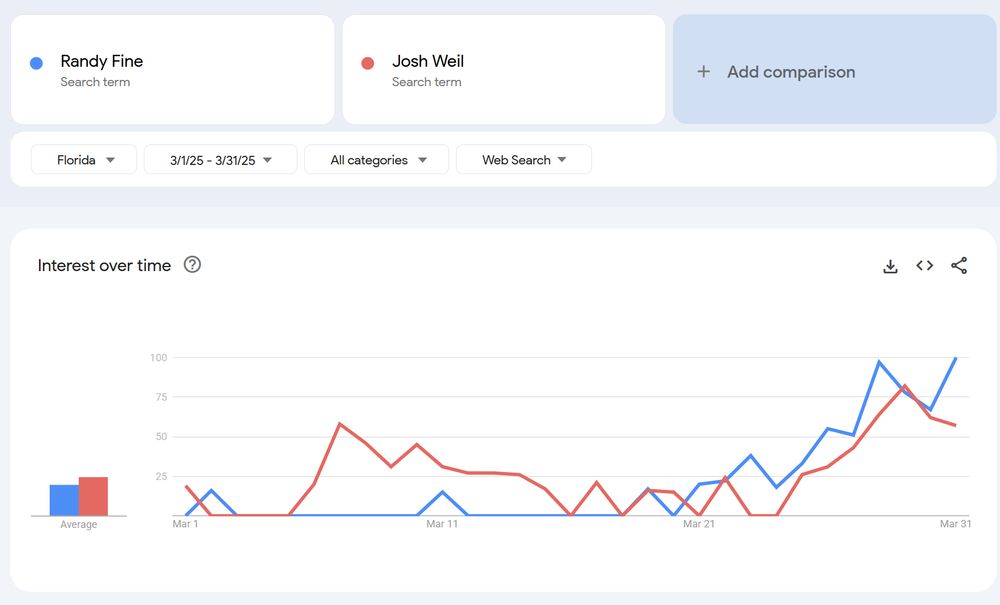Click the red Average bar
This screenshot has width=1000, height=605.
click(93, 496)
